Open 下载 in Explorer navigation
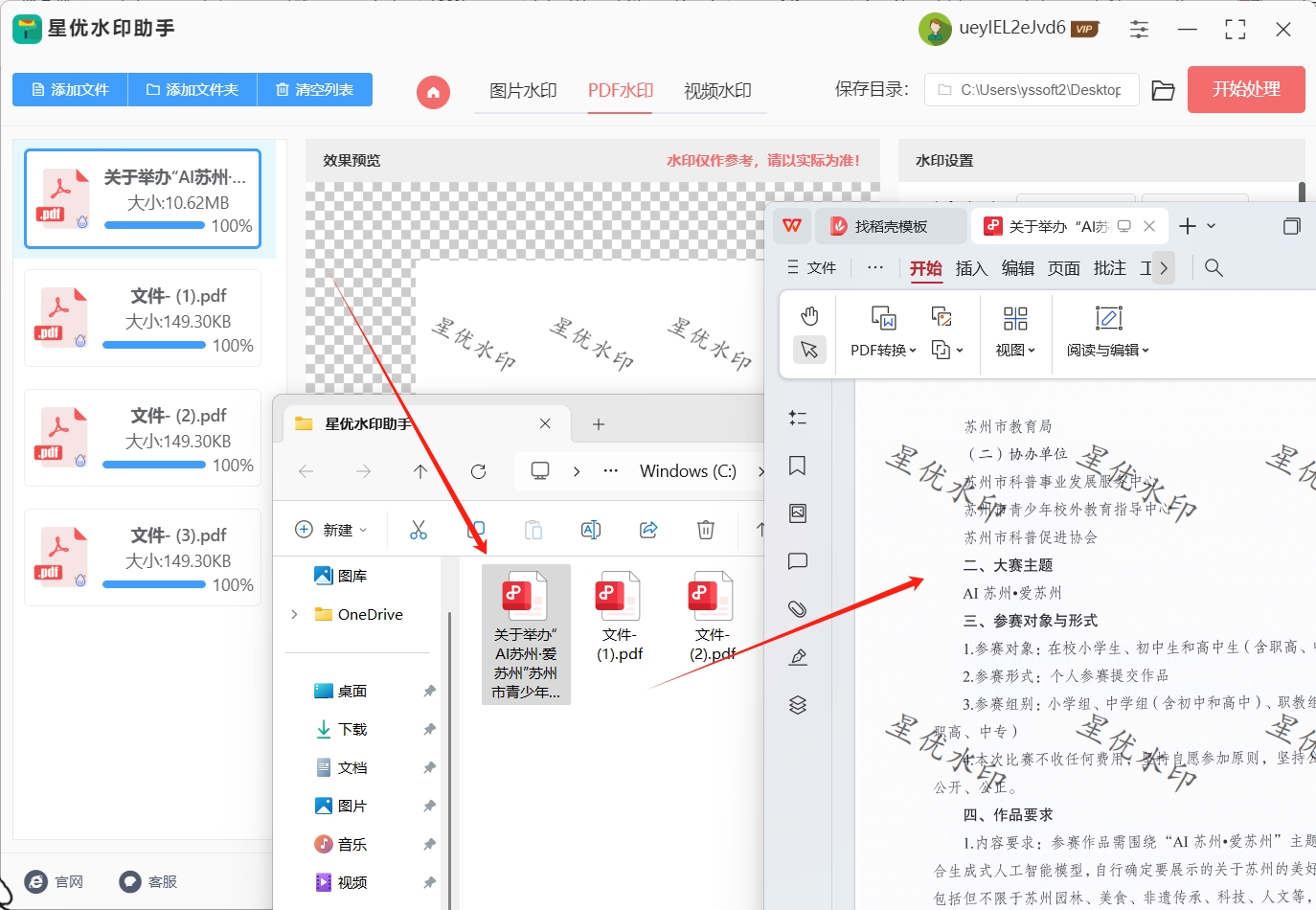The width and height of the screenshot is (1316, 910). [x=341, y=729]
